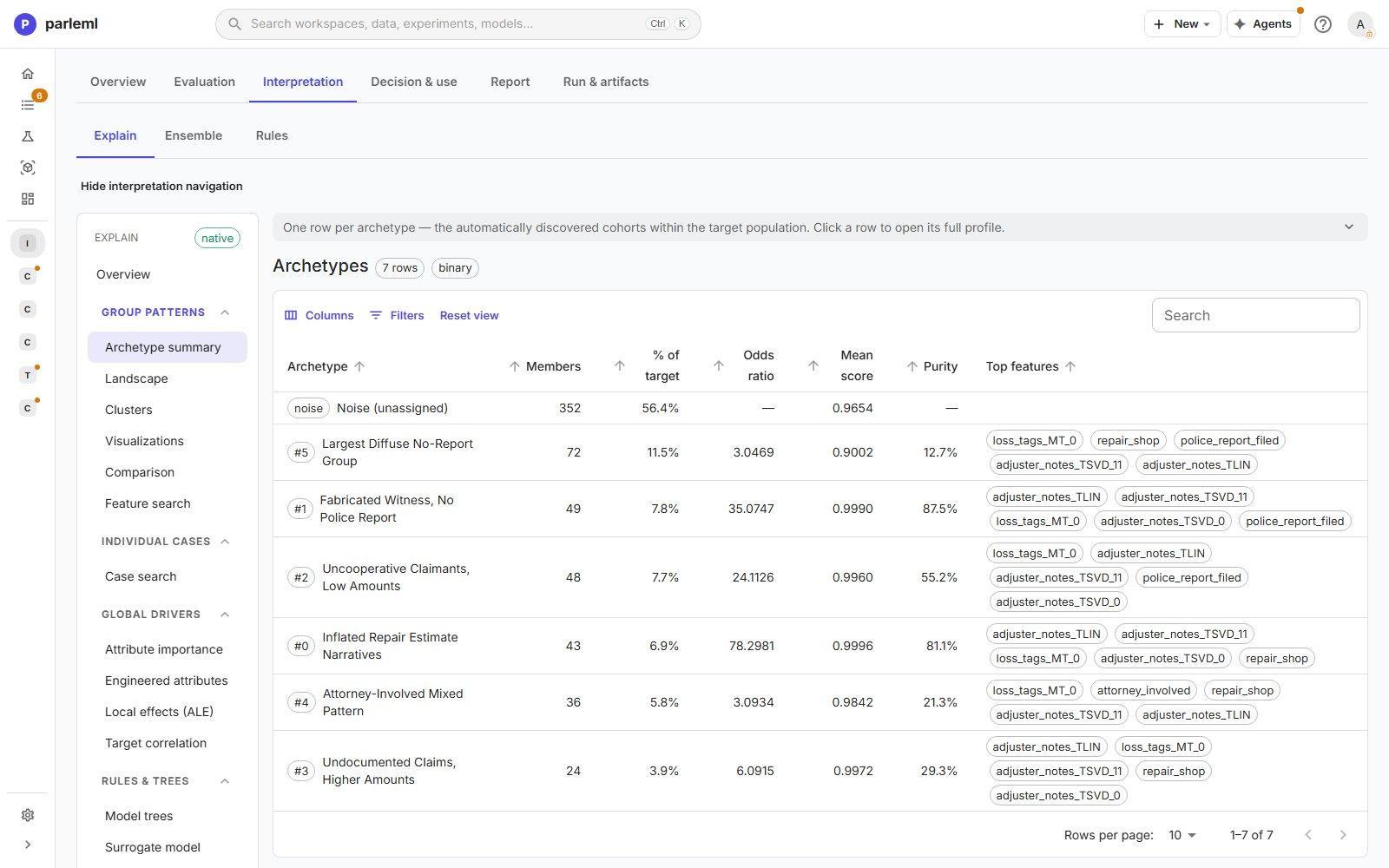1389x868 pixels.
Task: Focus the global search workspaces box
Action: [x=458, y=24]
